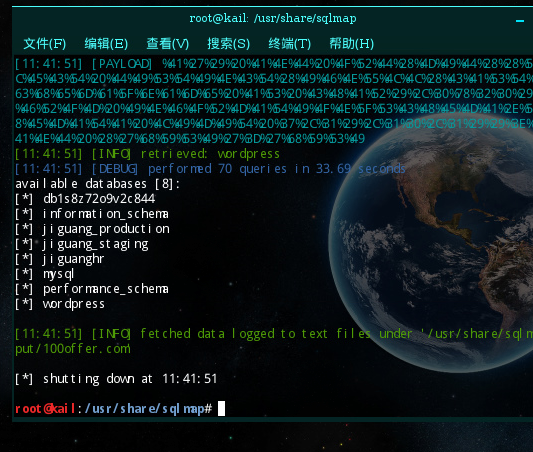This screenshot has width=533, height=452.
Task: Click the window title root@kail
Action: coord(273,18)
